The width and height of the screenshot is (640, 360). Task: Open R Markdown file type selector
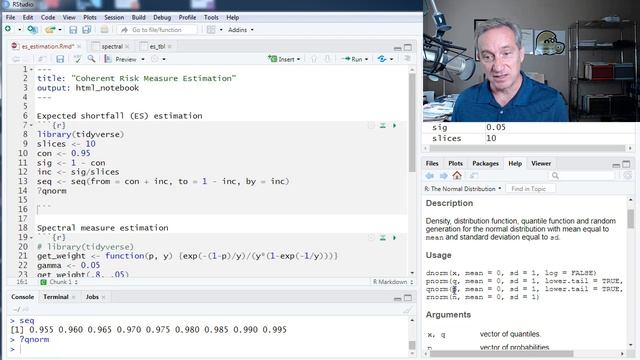[x=392, y=282]
